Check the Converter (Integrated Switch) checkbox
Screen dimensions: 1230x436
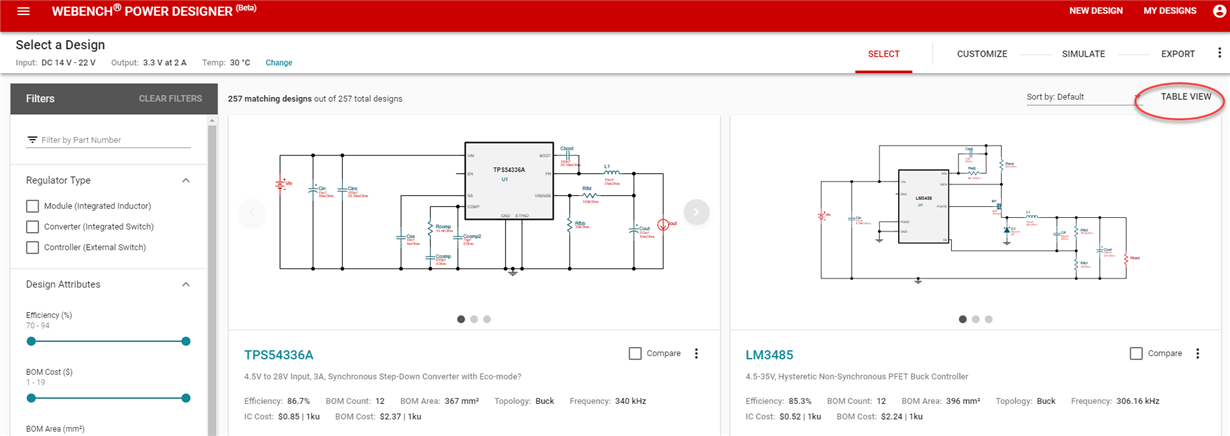pyautogui.click(x=32, y=226)
